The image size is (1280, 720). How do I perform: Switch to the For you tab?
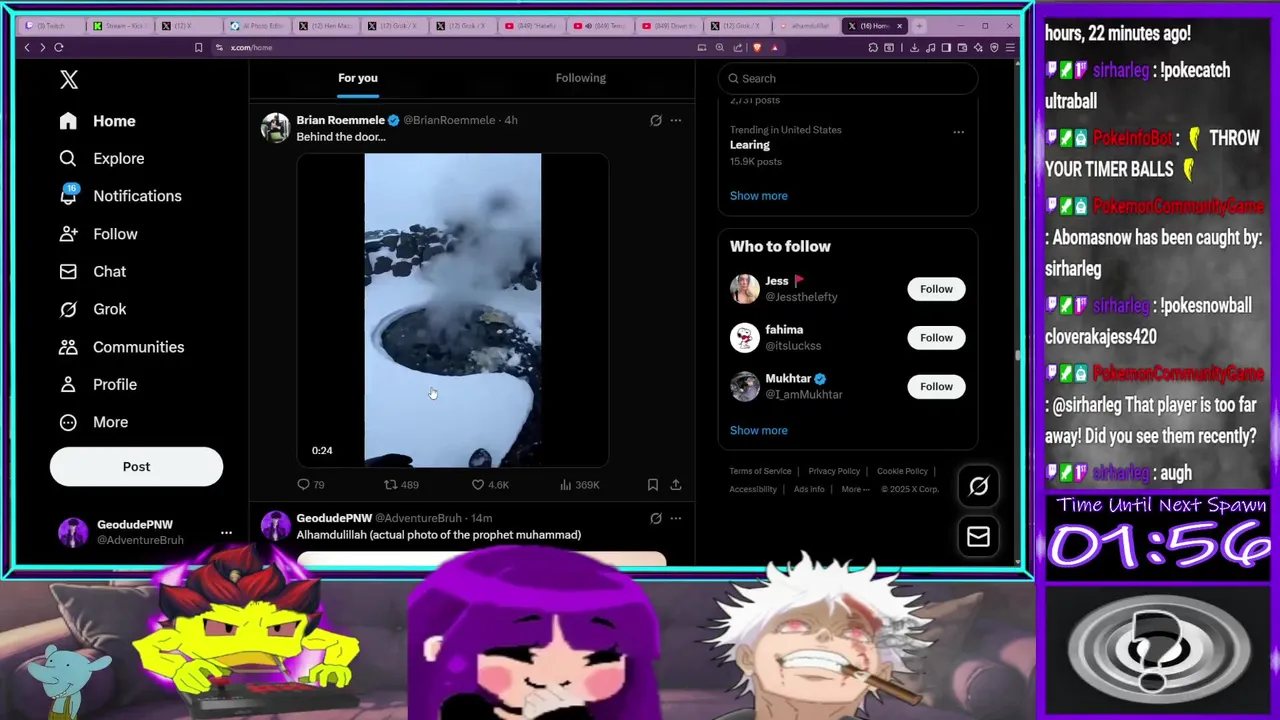[358, 78]
